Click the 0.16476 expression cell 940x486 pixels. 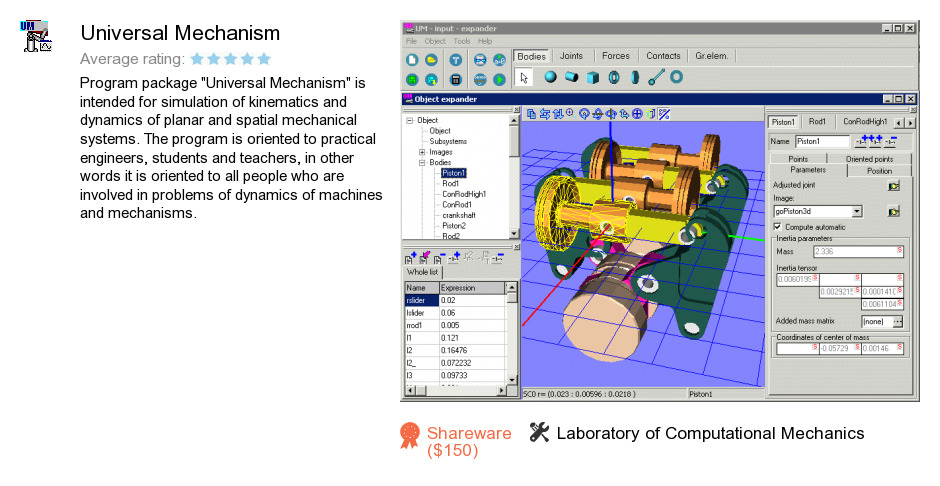pyautogui.click(x=472, y=351)
